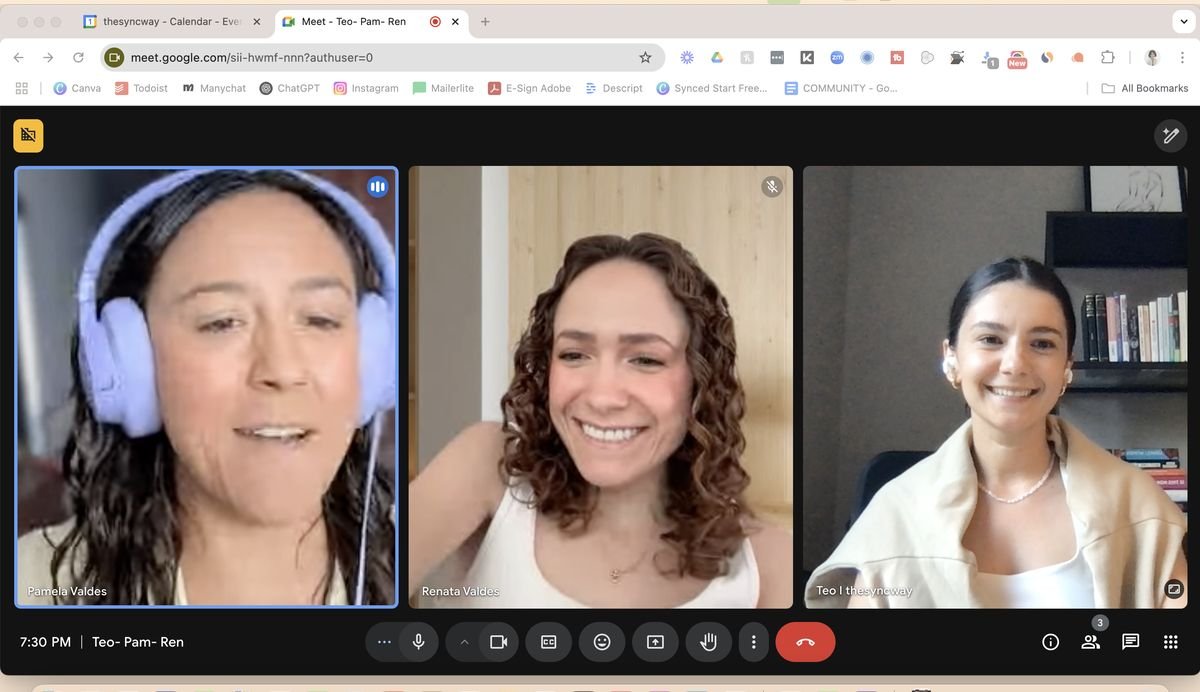Toggle the microphone on or off
Viewport: 1200px width, 692px height.
[419, 642]
